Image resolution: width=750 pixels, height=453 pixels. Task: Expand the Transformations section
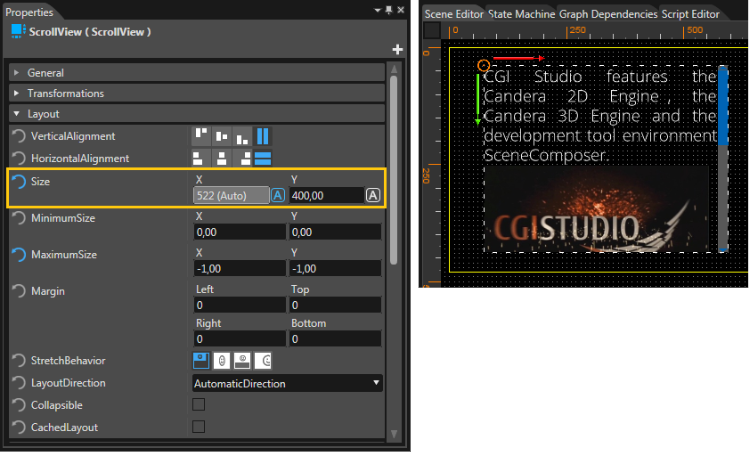tap(17, 93)
